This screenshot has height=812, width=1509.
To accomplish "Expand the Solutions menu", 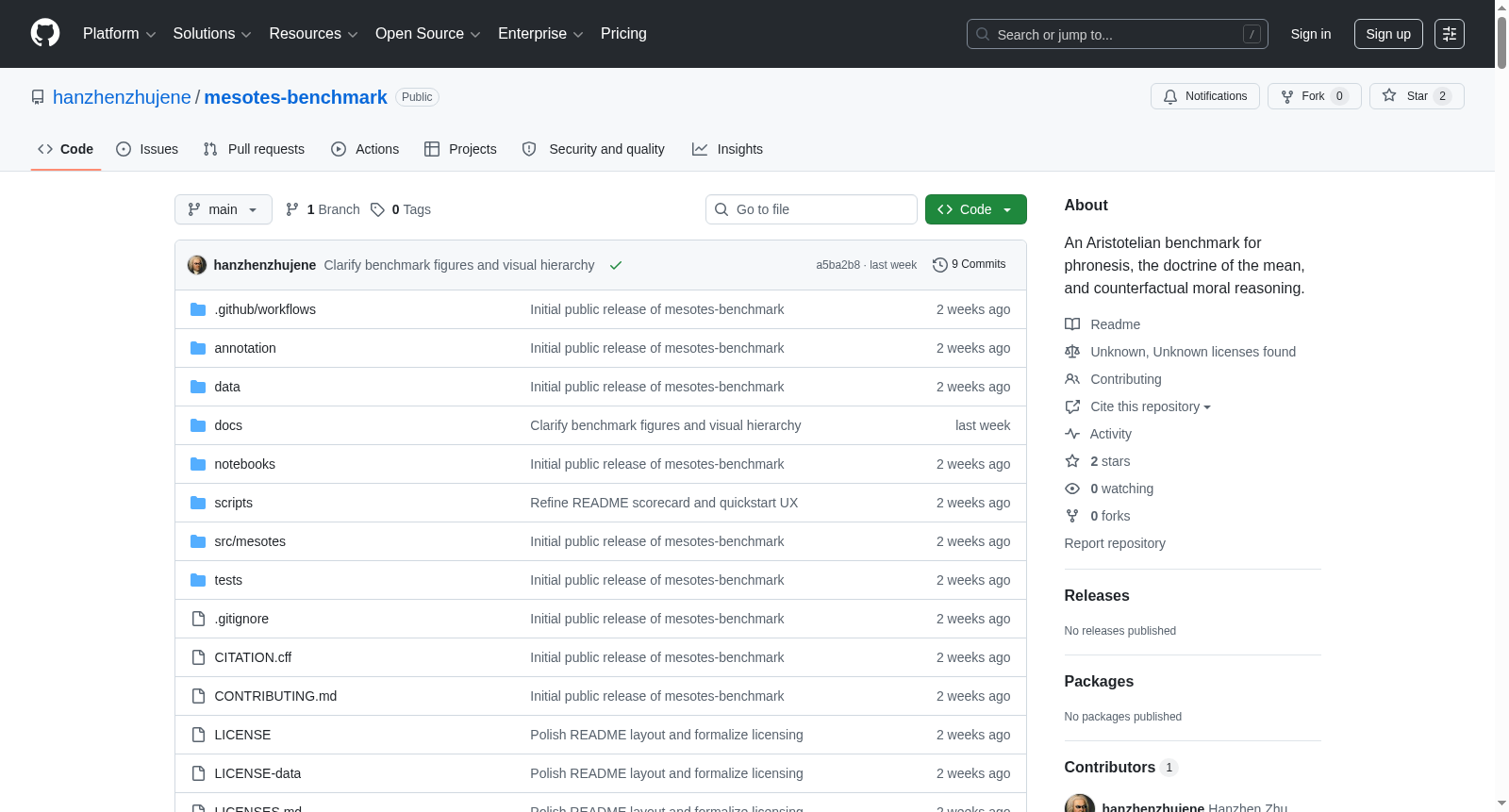I will point(212,34).
